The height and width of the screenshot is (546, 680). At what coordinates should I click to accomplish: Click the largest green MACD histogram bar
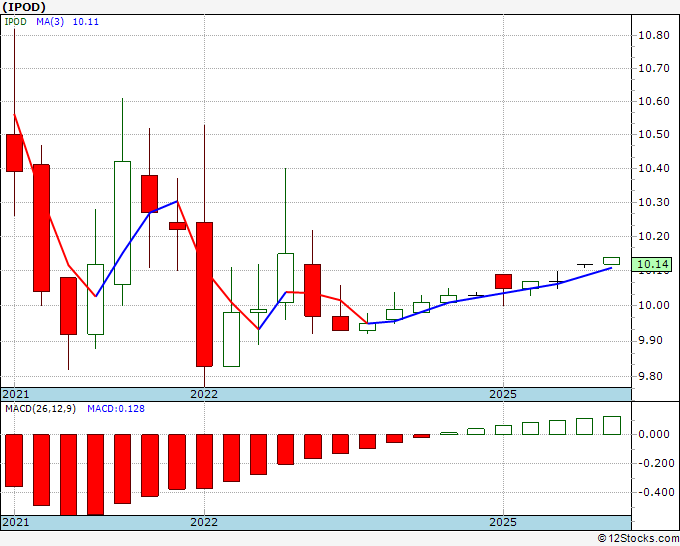pos(612,425)
